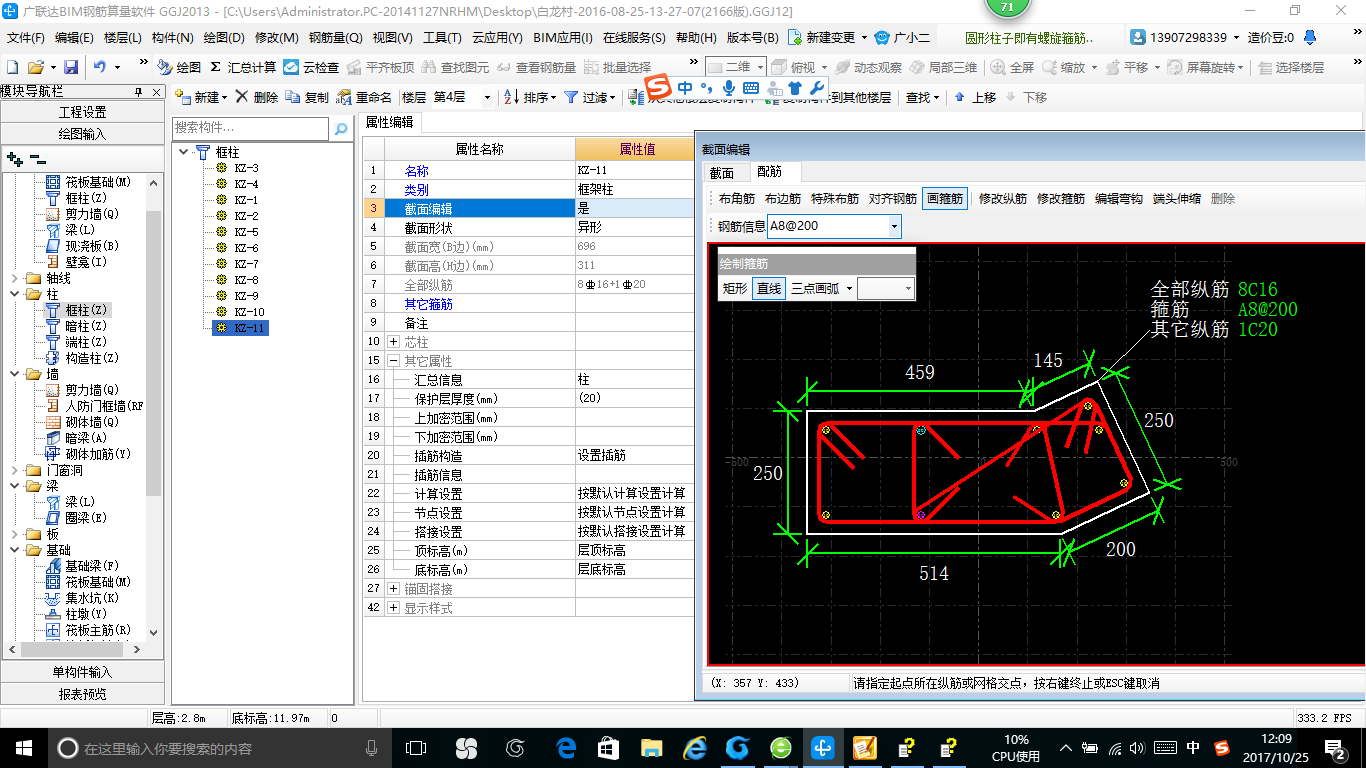Open the 构件(N) menu
This screenshot has width=1366, height=768.
tap(173, 37)
